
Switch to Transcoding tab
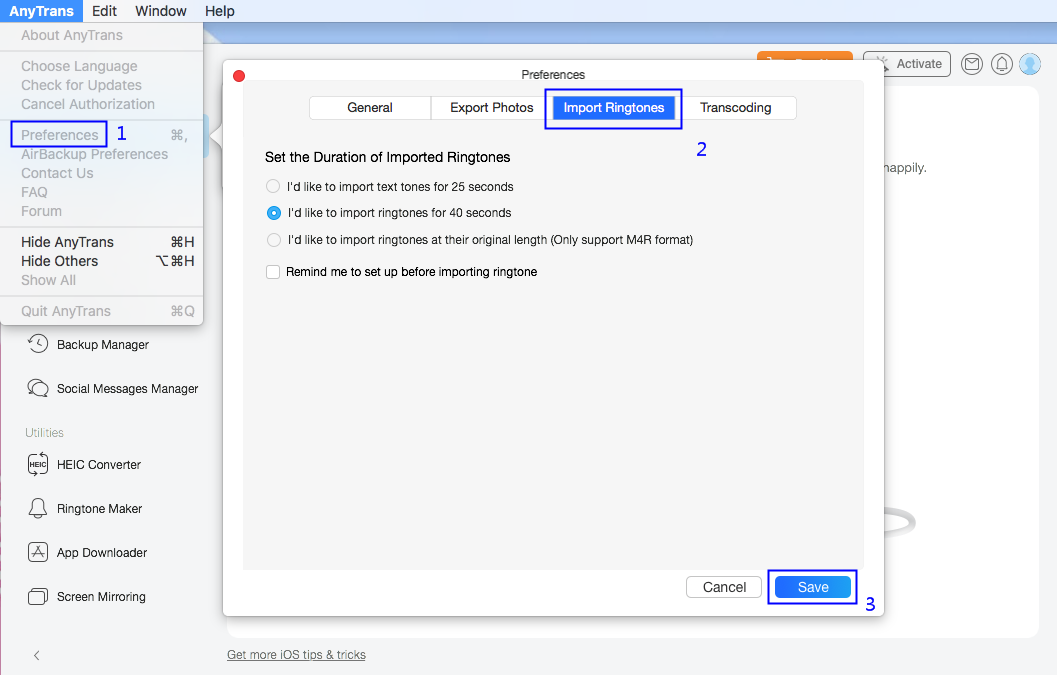pyautogui.click(x=735, y=108)
